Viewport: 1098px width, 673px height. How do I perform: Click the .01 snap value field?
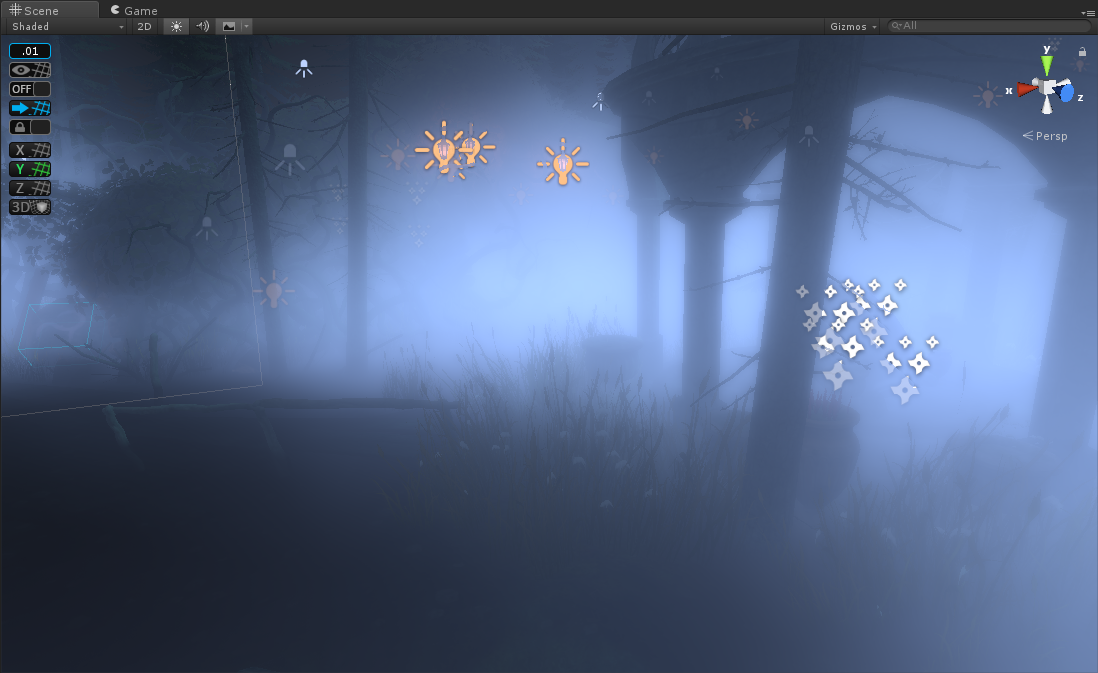[x=30, y=51]
